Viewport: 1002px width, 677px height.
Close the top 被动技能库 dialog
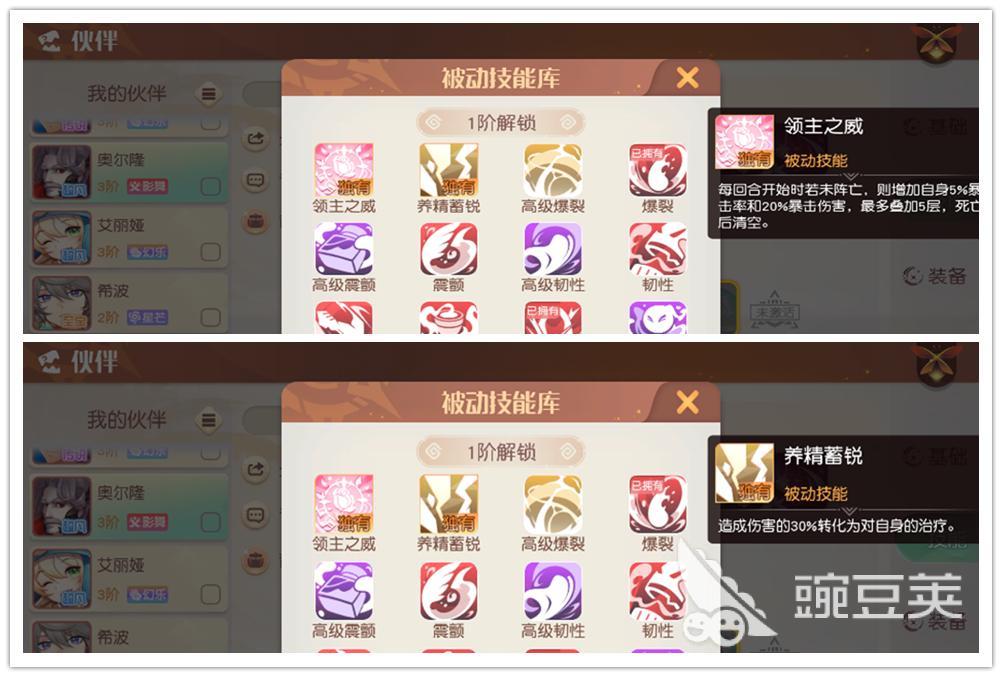(x=688, y=78)
